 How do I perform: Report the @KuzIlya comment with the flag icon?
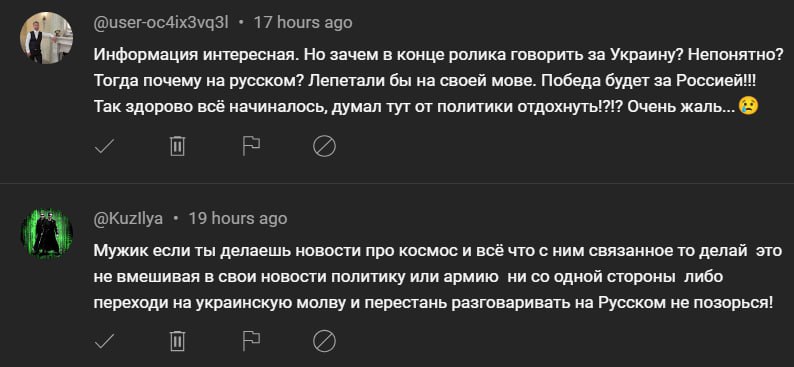tap(251, 341)
